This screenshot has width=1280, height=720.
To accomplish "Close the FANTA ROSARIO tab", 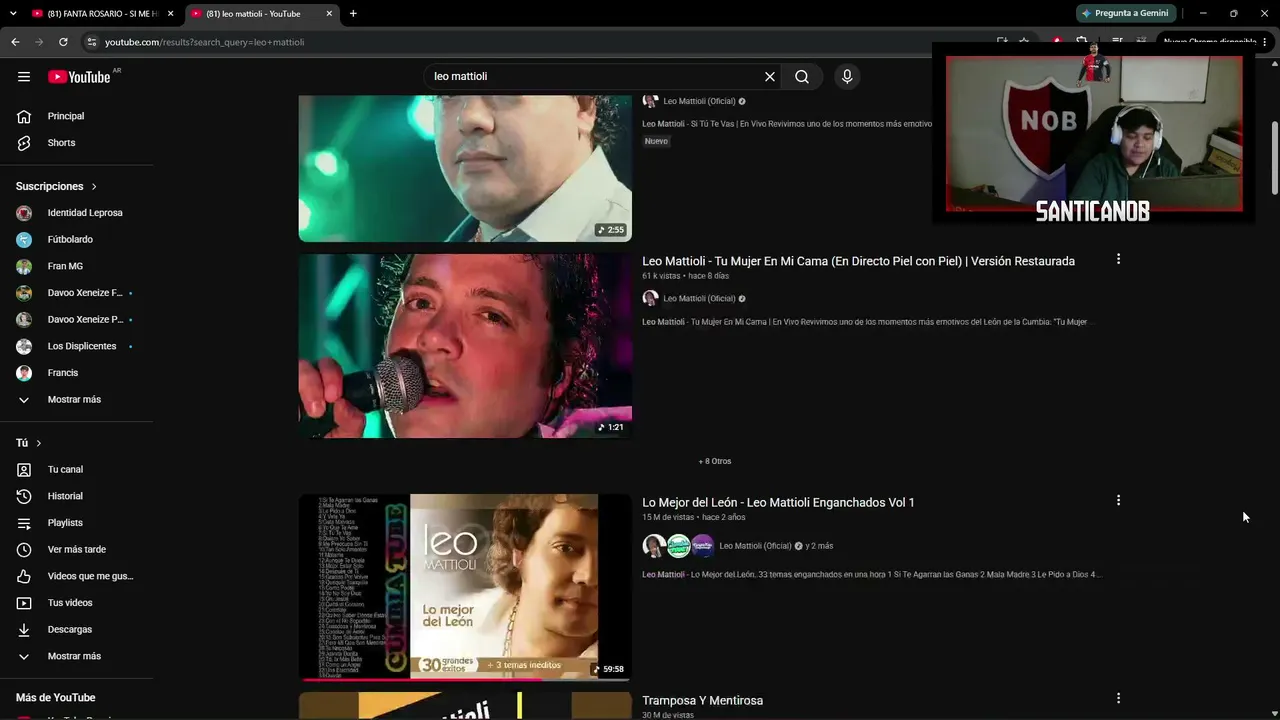I will click(170, 14).
